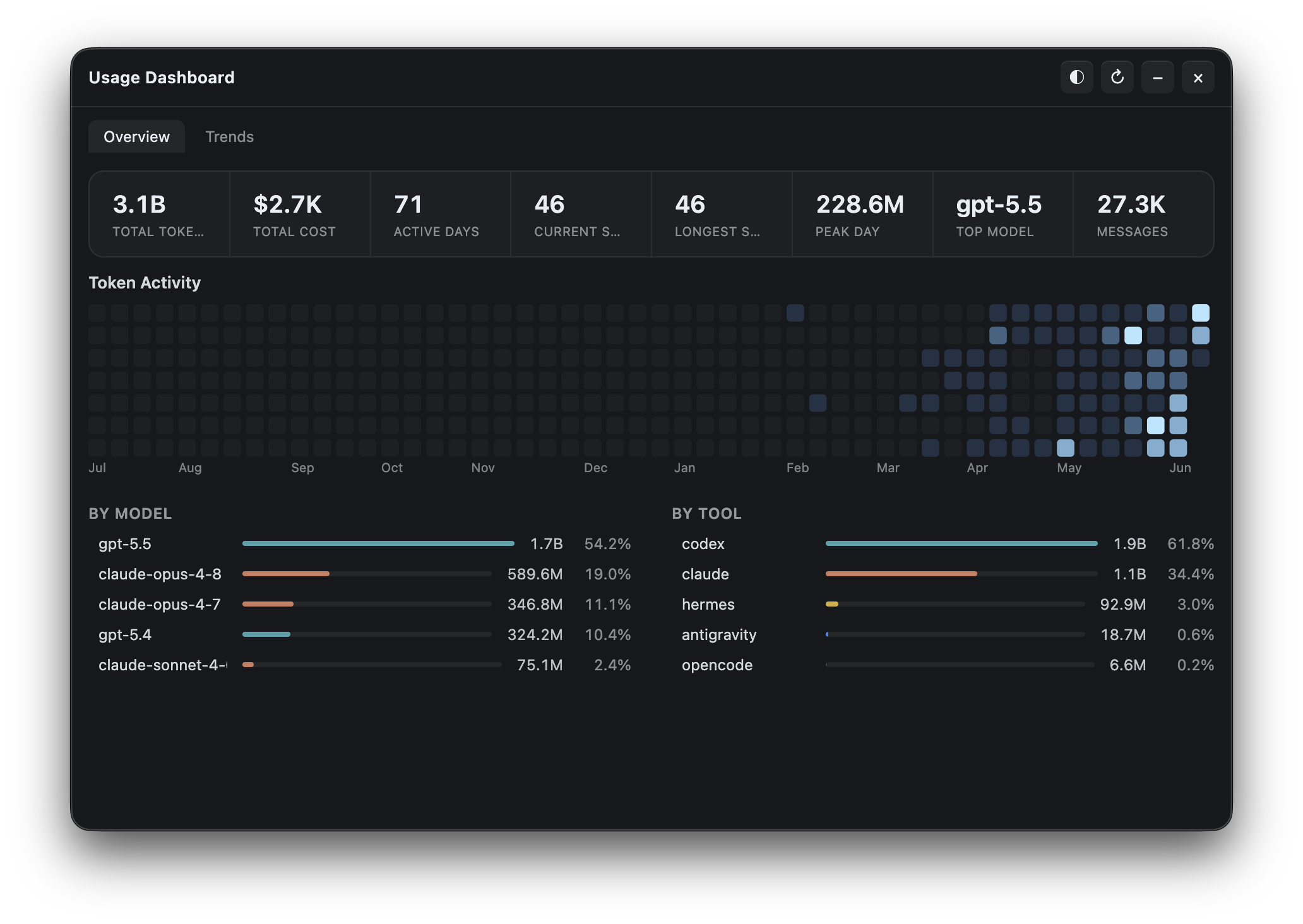
Task: Click the Feb month label on heatmap
Action: [797, 468]
